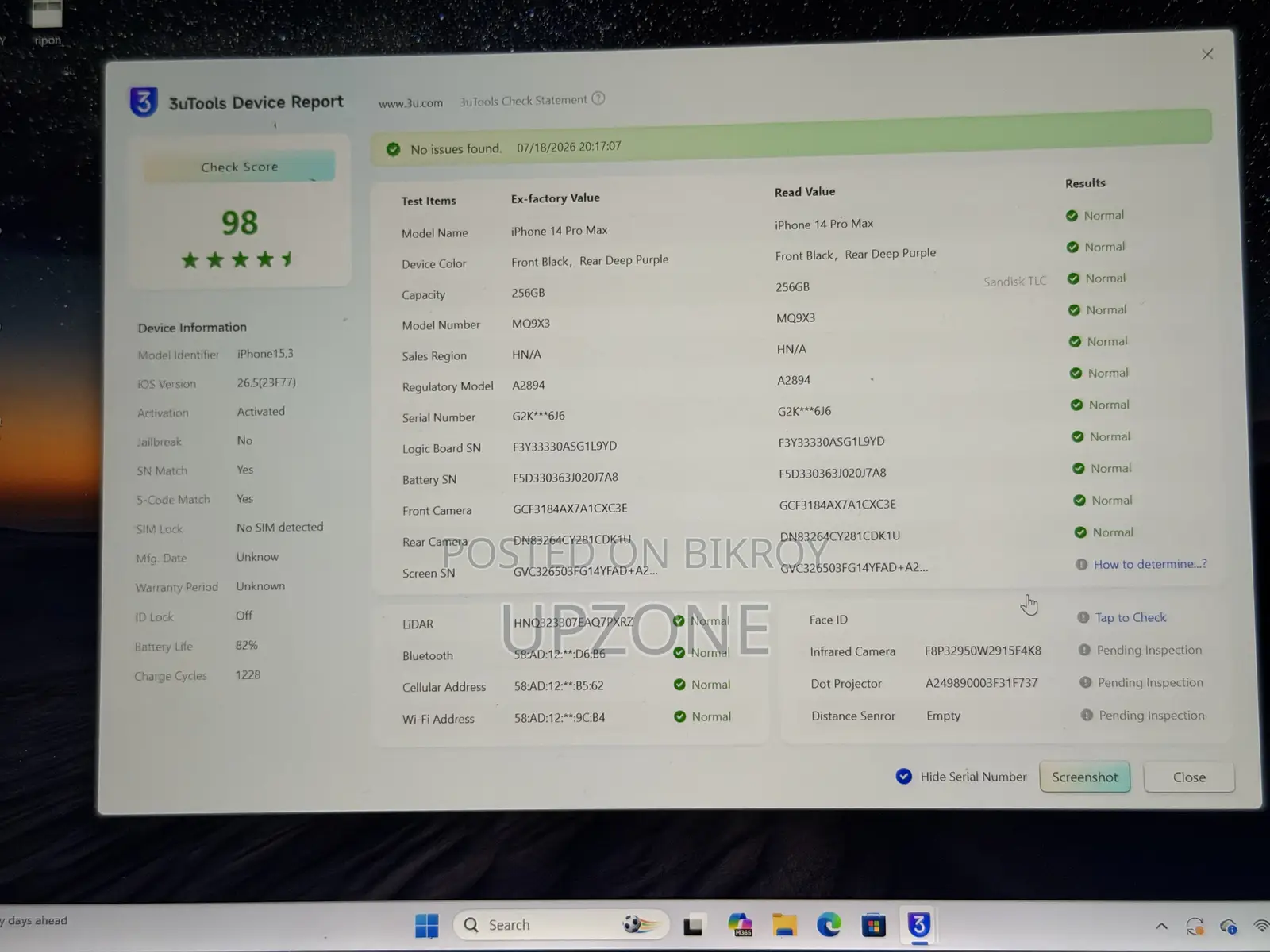
Task: Select the ripon desktop icon
Action: (x=46, y=23)
